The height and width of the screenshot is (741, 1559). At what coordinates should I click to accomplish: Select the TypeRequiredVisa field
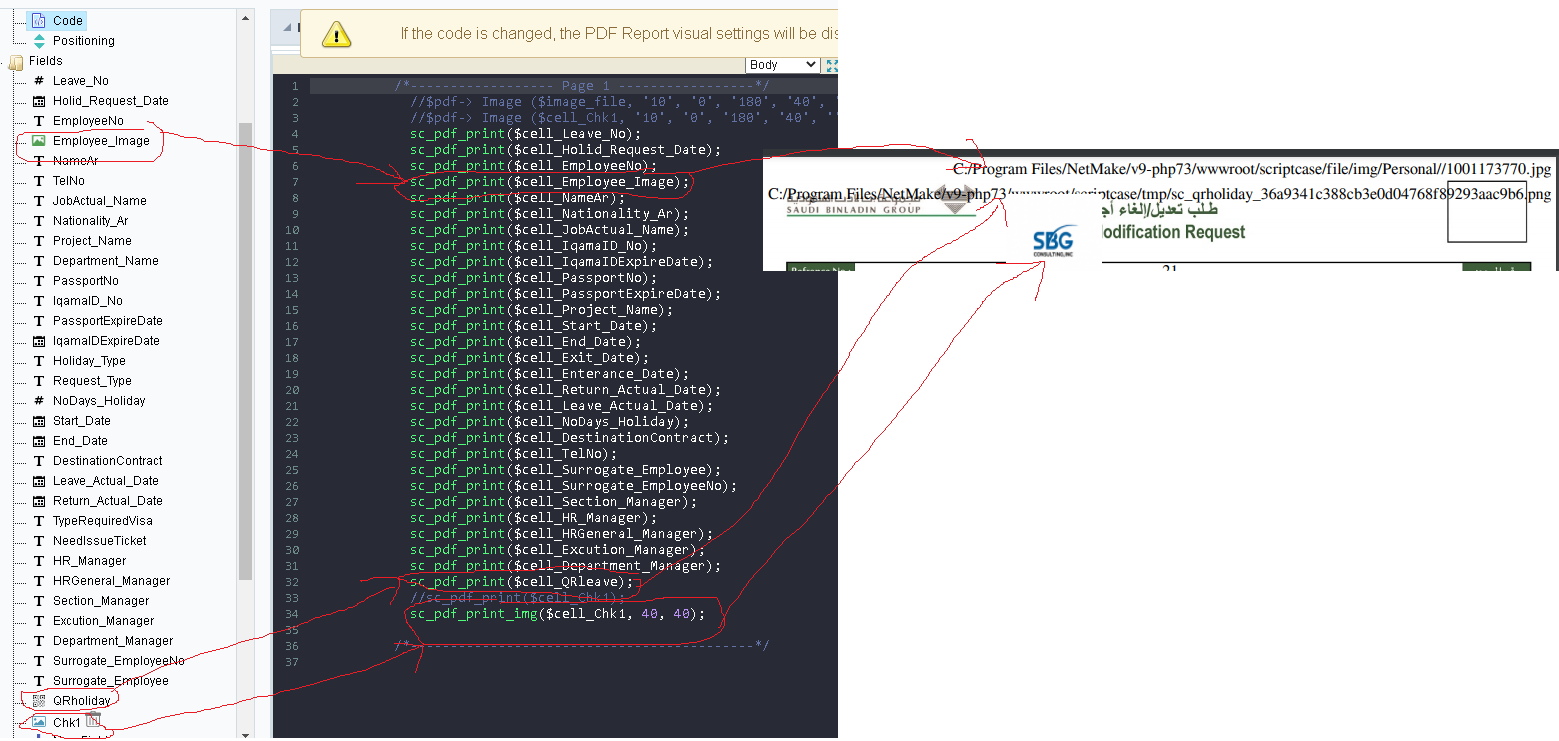(103, 521)
